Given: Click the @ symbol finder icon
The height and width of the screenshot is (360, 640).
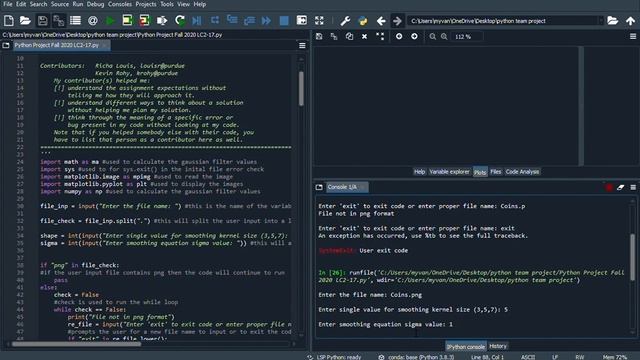Looking at the screenshot, I should pyautogui.click(x=93, y=20).
